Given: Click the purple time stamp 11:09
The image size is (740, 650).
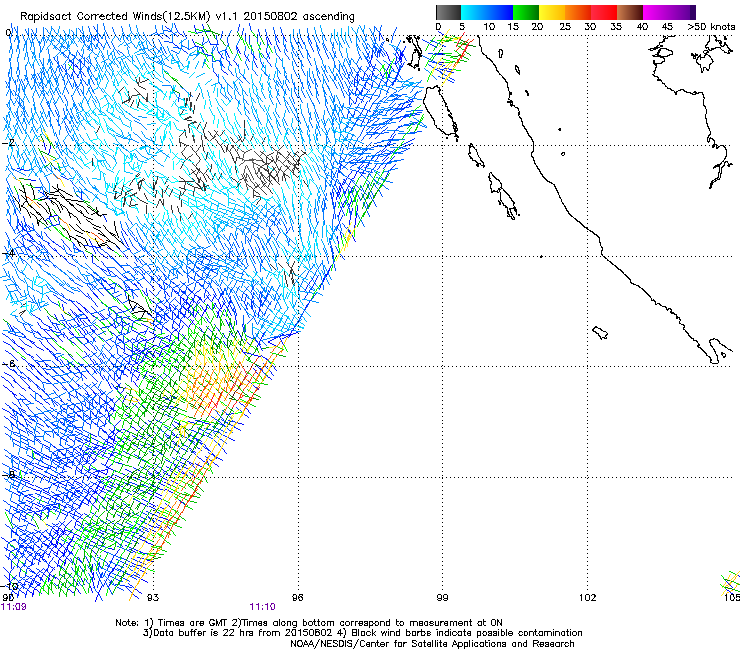Looking at the screenshot, I should coord(14,607).
